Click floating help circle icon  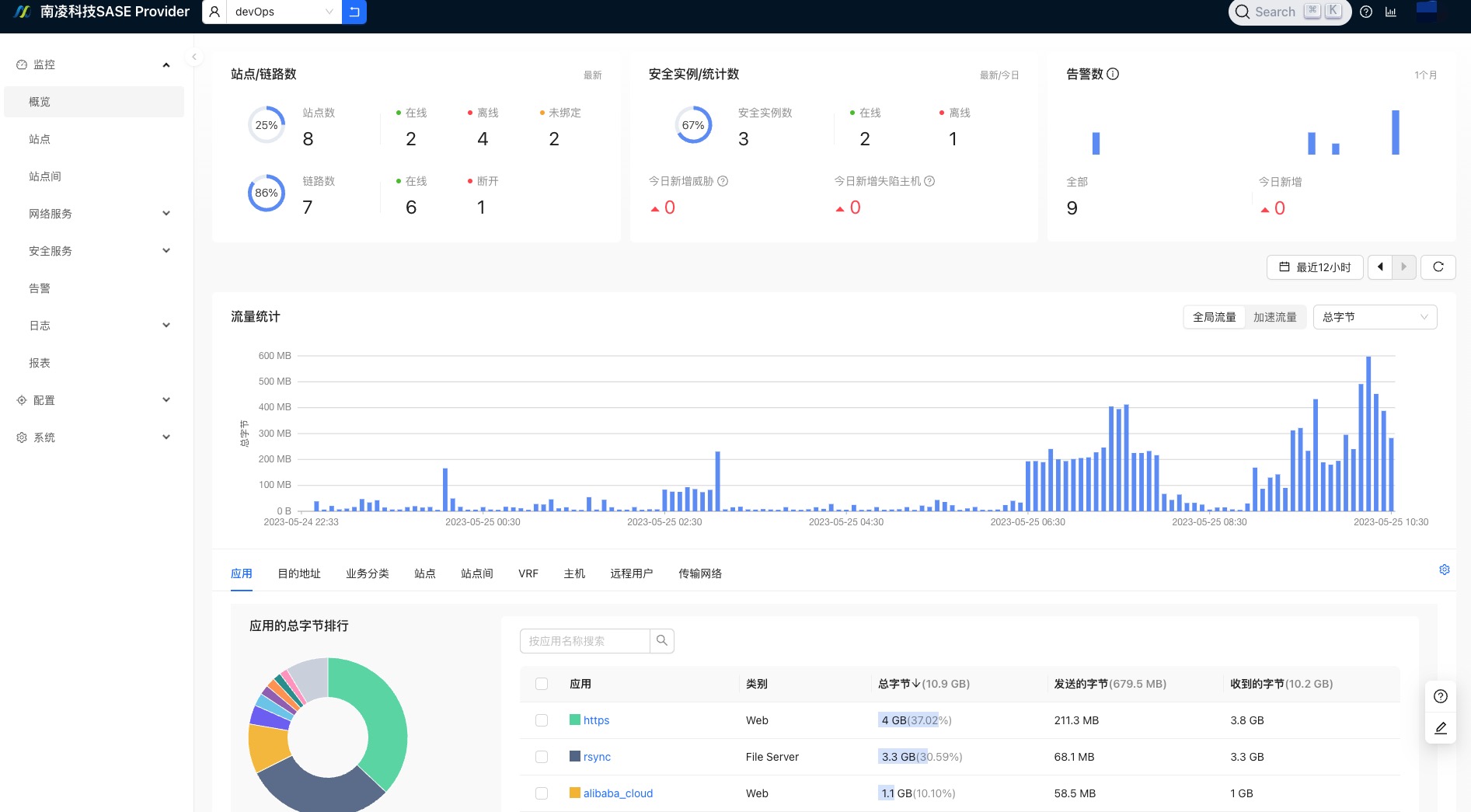(x=1441, y=696)
